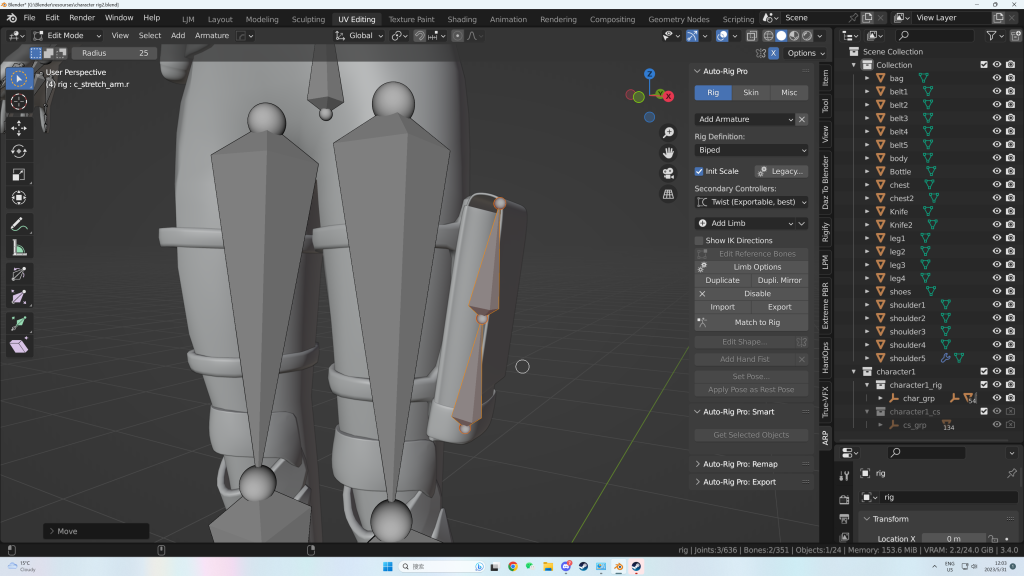The width and height of the screenshot is (1024, 576).
Task: Enable Show IK Directions checkbox
Action: tap(699, 240)
